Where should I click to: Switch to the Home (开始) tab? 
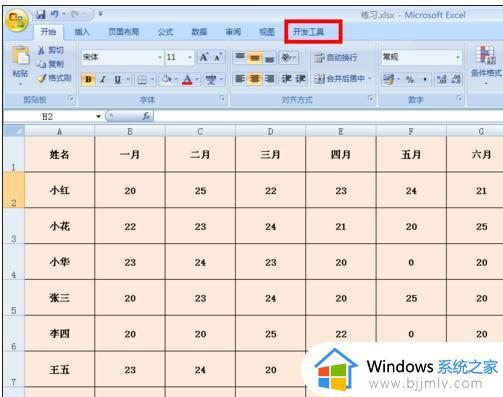48,32
